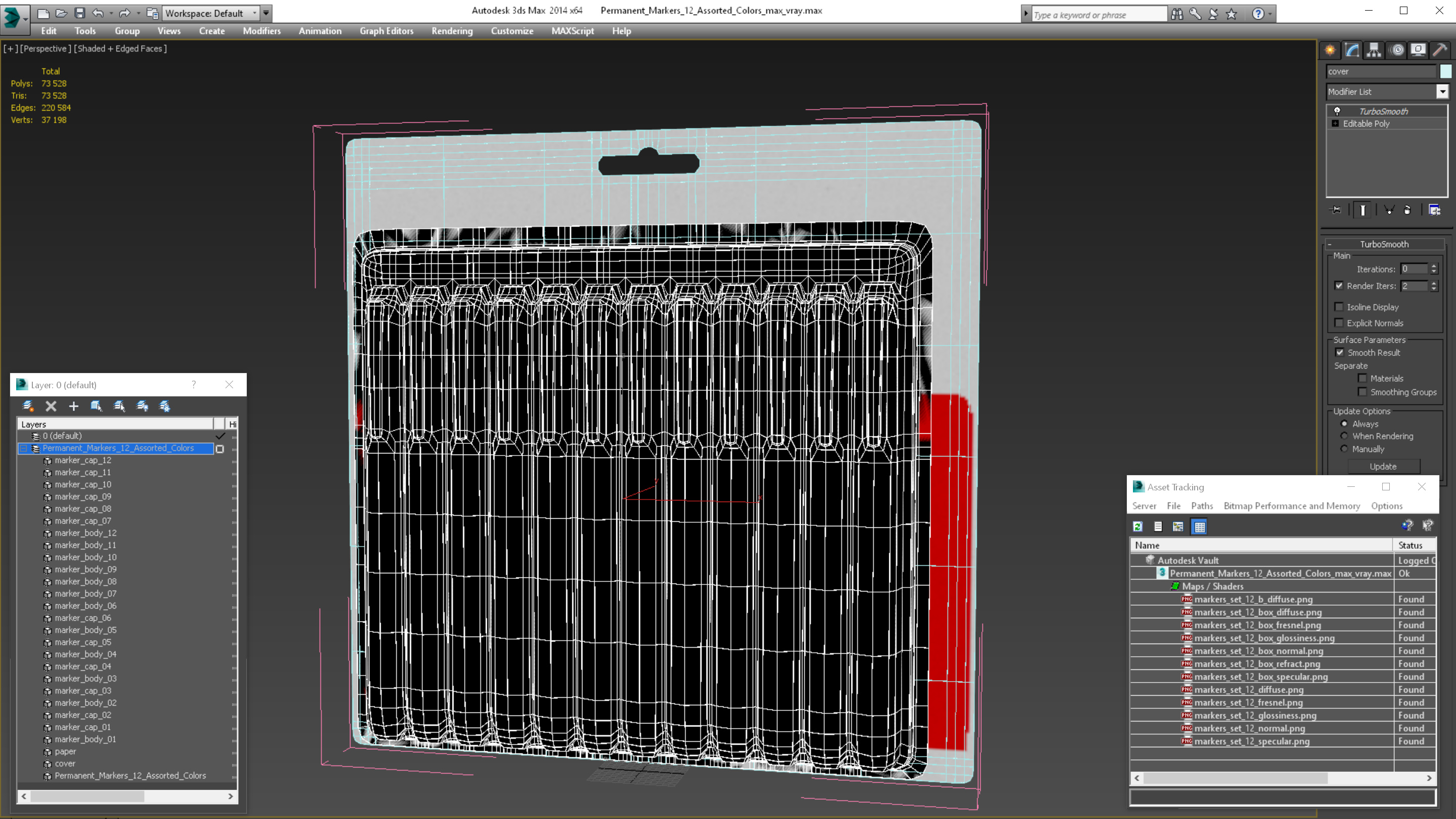Toggle Smooth Result checkbox

coord(1340,352)
